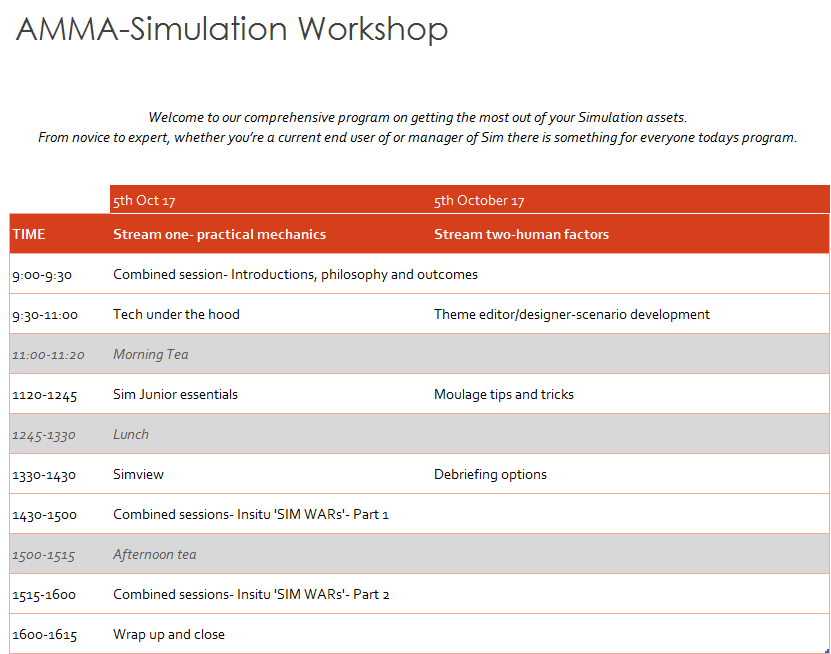The image size is (831, 654).
Task: Click the welcome message italic paragraph
Action: pos(417,128)
